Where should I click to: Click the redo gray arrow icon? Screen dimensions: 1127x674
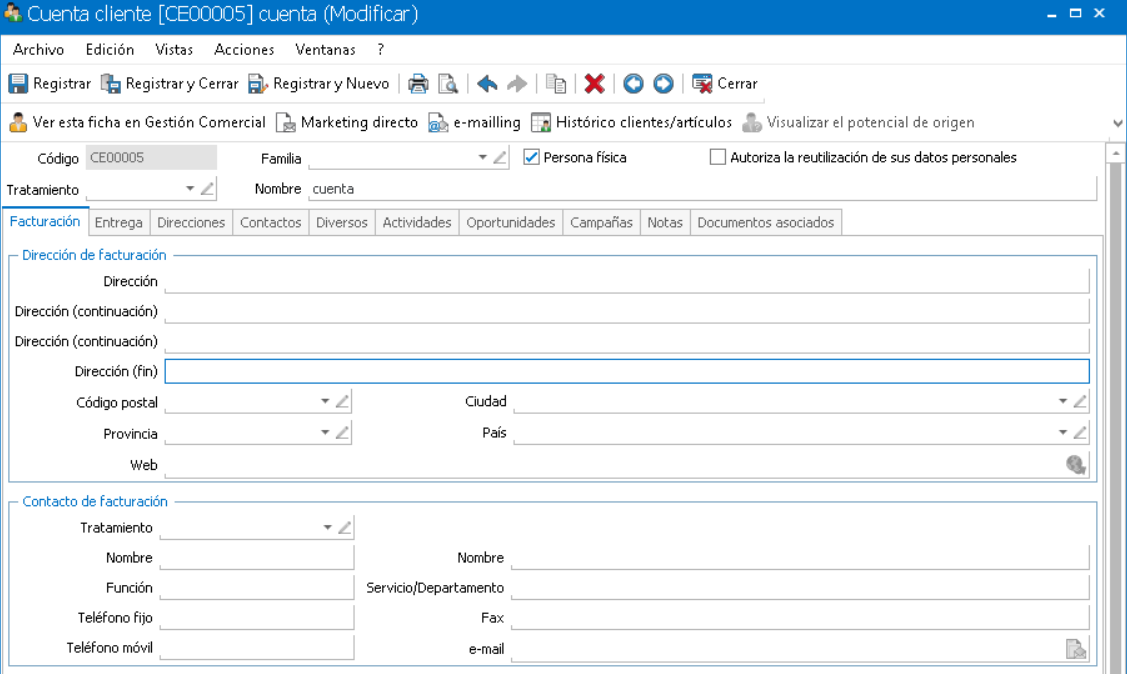tap(517, 84)
